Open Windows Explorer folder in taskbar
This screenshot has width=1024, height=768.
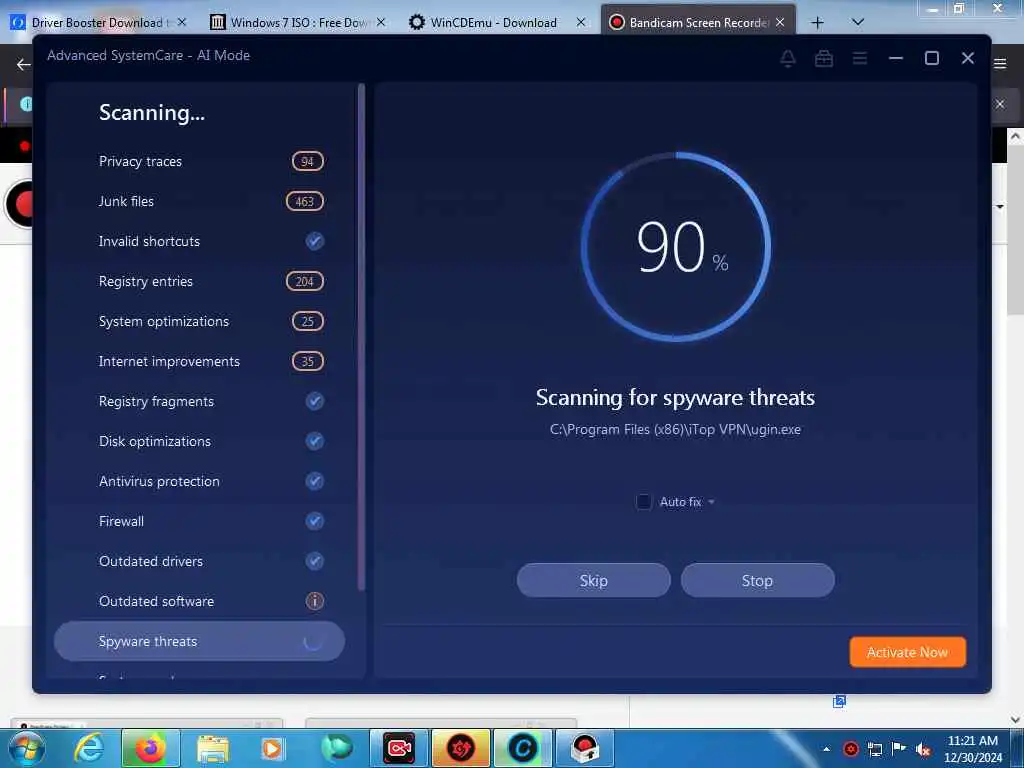pos(213,748)
